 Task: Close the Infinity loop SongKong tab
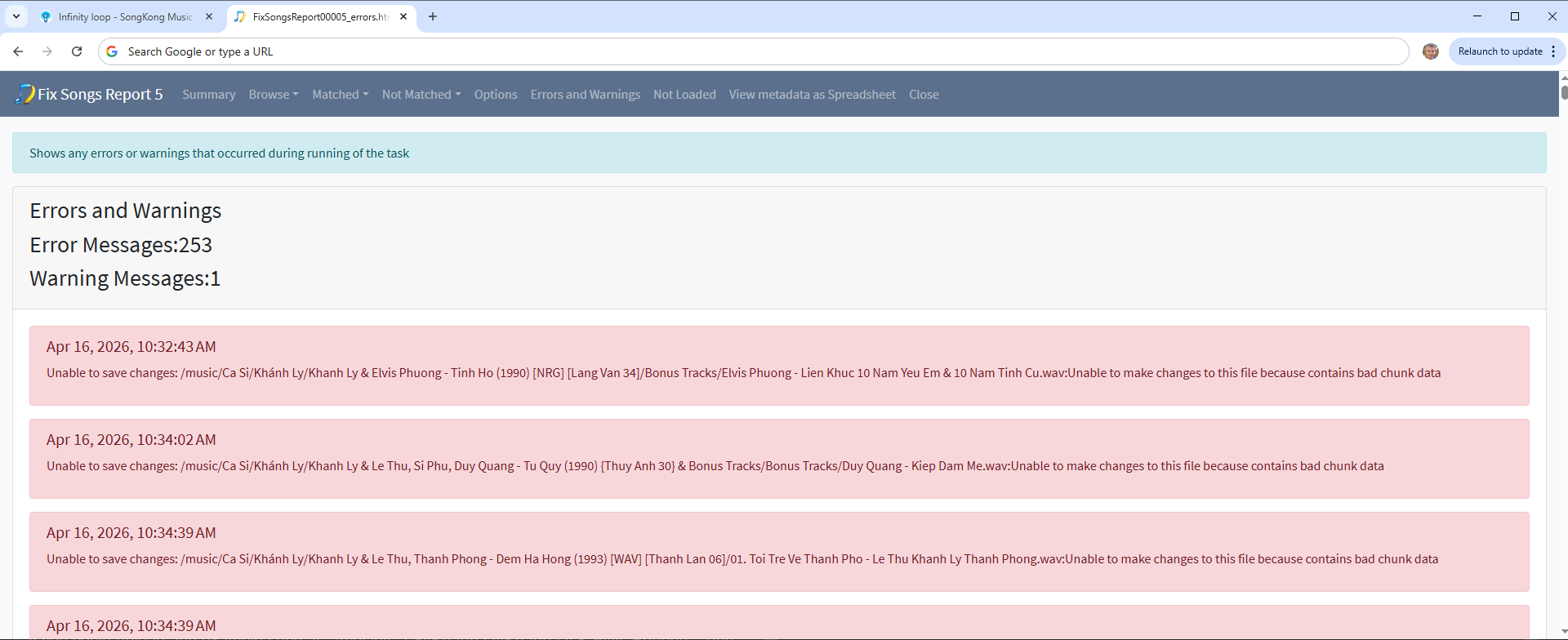209,16
